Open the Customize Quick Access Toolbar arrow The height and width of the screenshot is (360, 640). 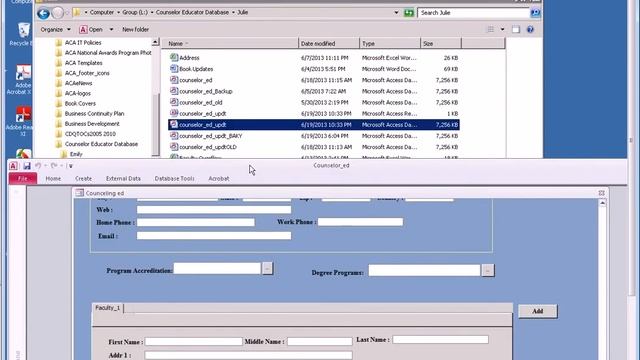pyautogui.click(x=71, y=166)
